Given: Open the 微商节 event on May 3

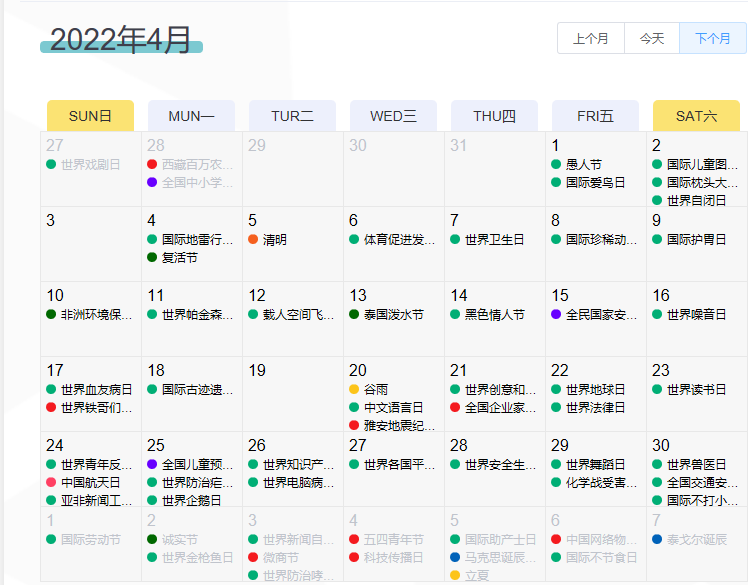Looking at the screenshot, I should (x=280, y=558).
